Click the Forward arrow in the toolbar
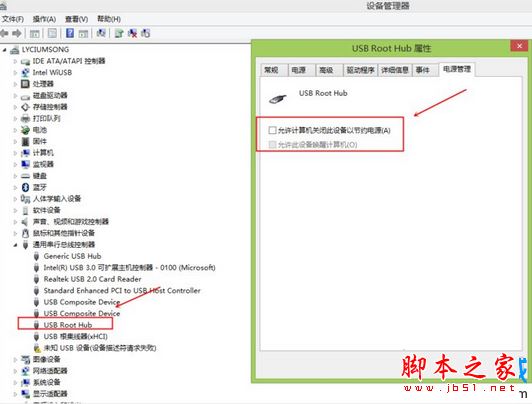Image resolution: width=532 pixels, height=404 pixels. pyautogui.click(x=17, y=33)
